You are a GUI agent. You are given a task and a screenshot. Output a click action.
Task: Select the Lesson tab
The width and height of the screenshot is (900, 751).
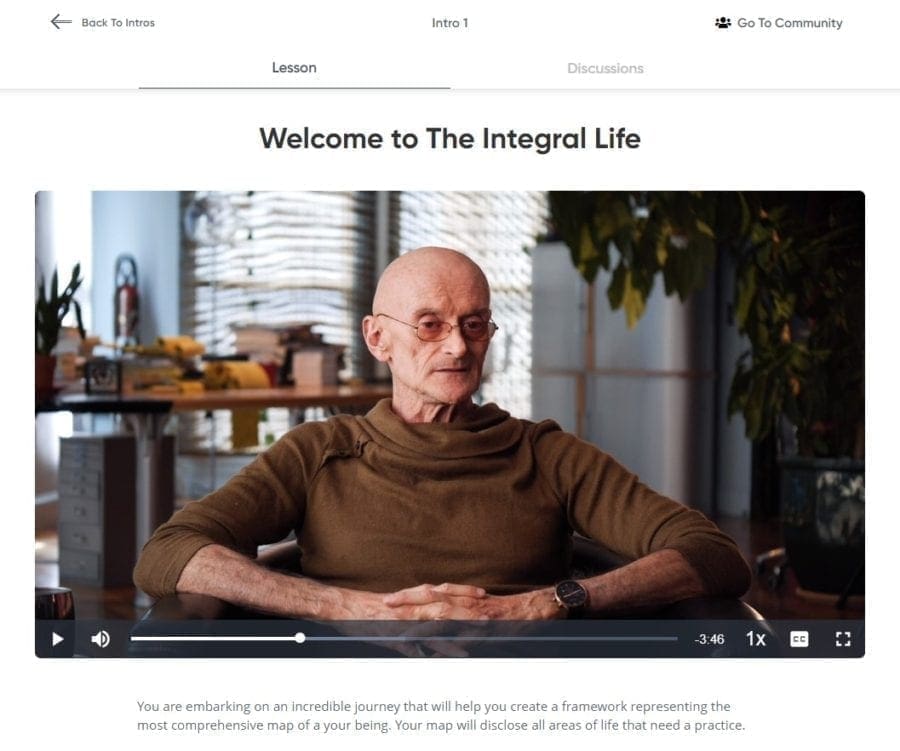[x=294, y=68]
